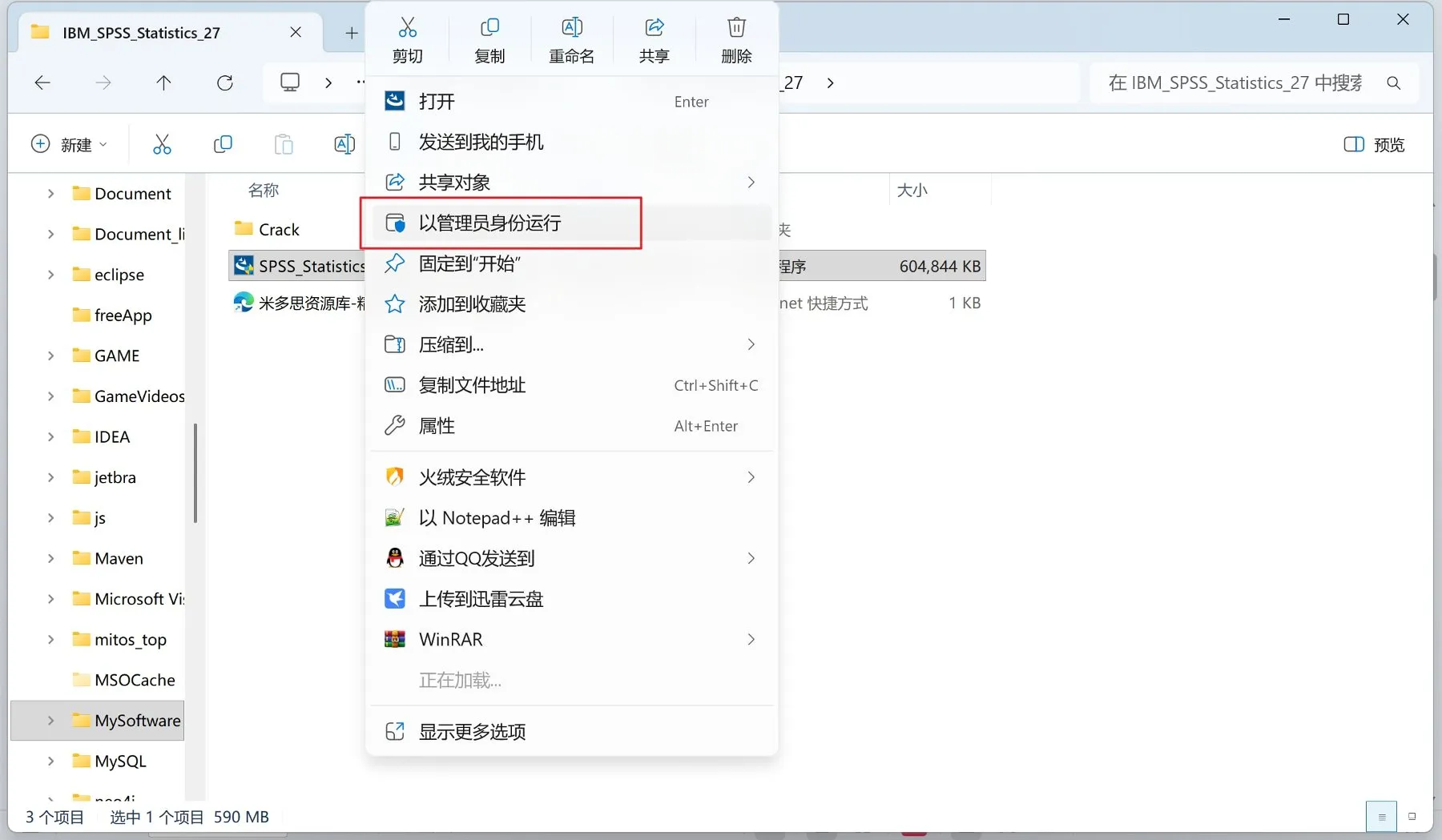Open the New (新建) dropdown
The width and height of the screenshot is (1442, 840).
[69, 144]
